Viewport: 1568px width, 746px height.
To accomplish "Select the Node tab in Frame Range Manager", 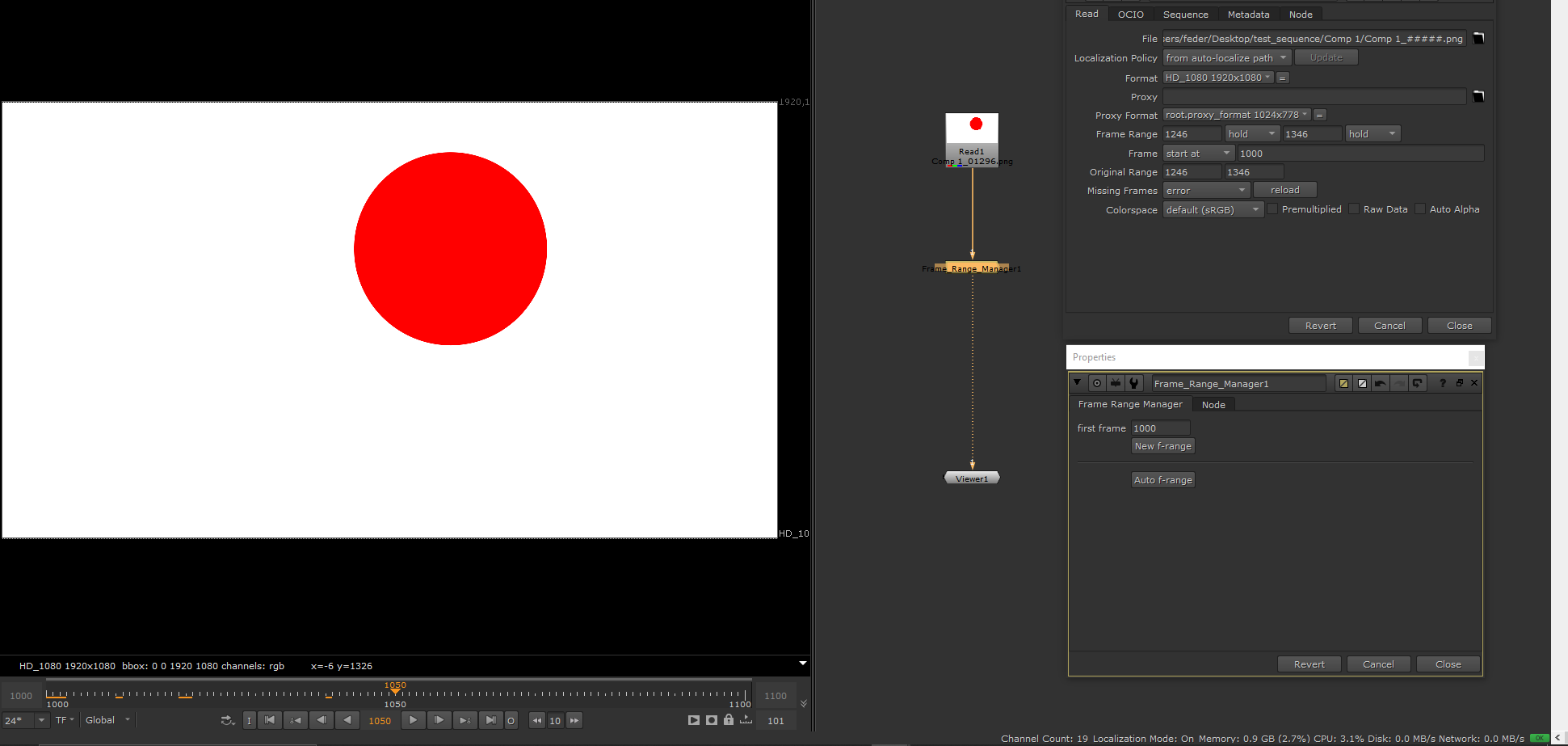I will (x=1213, y=404).
